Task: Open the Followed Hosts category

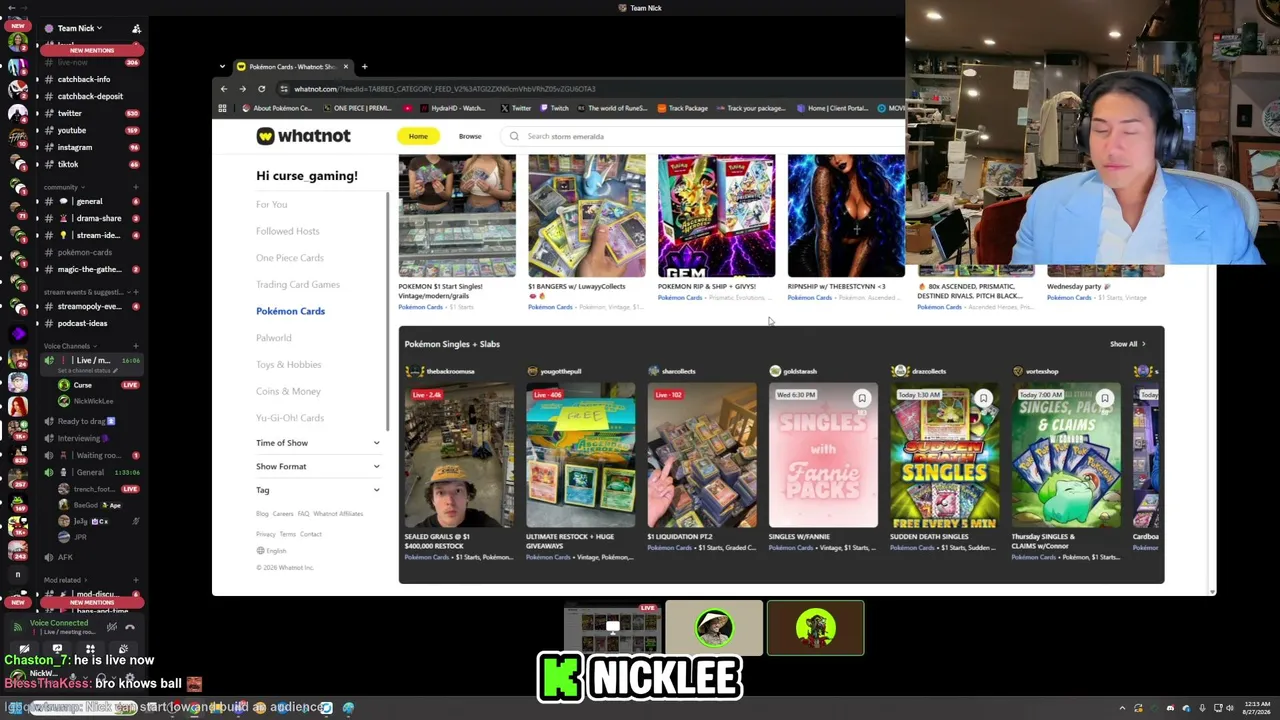Action: [288, 231]
